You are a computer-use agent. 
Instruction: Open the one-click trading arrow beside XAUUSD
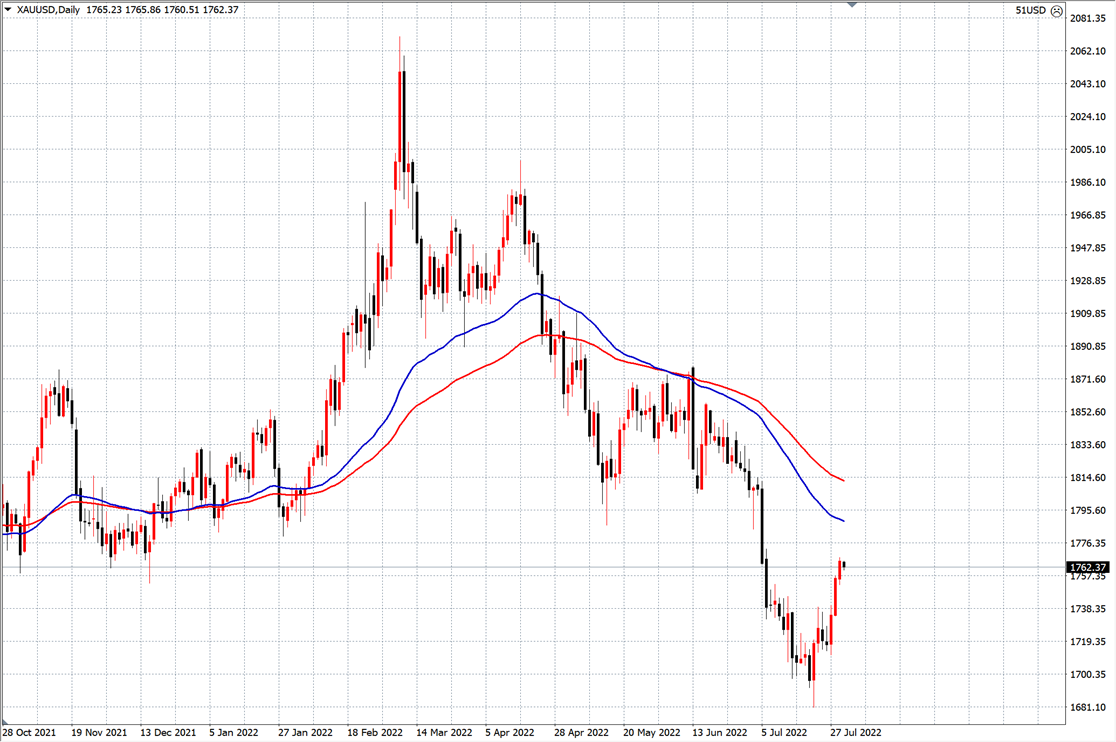click(8, 10)
